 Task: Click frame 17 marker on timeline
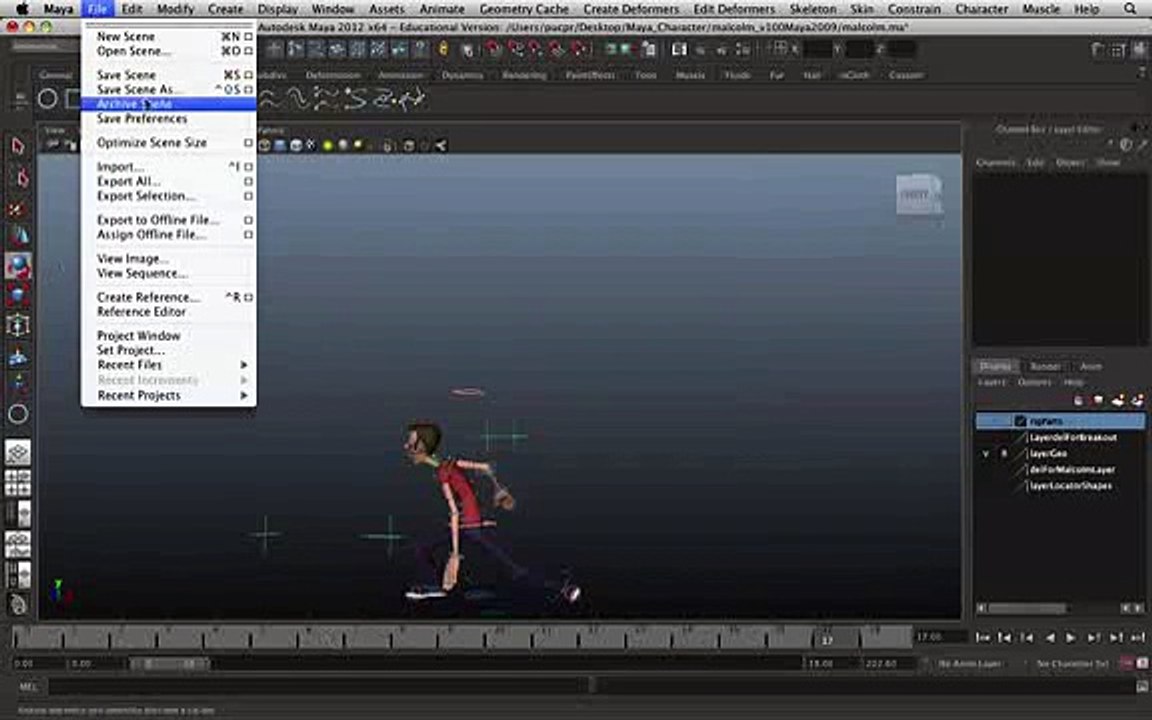[x=827, y=640]
